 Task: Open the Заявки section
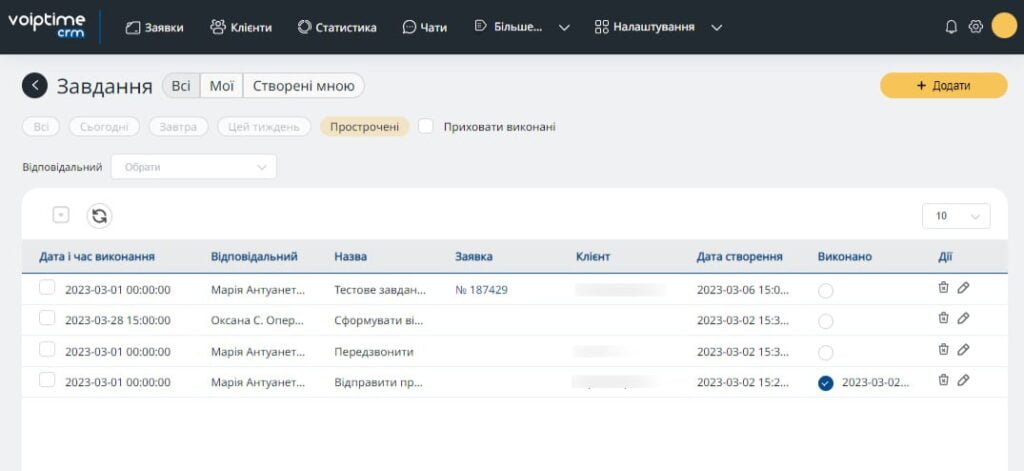154,27
